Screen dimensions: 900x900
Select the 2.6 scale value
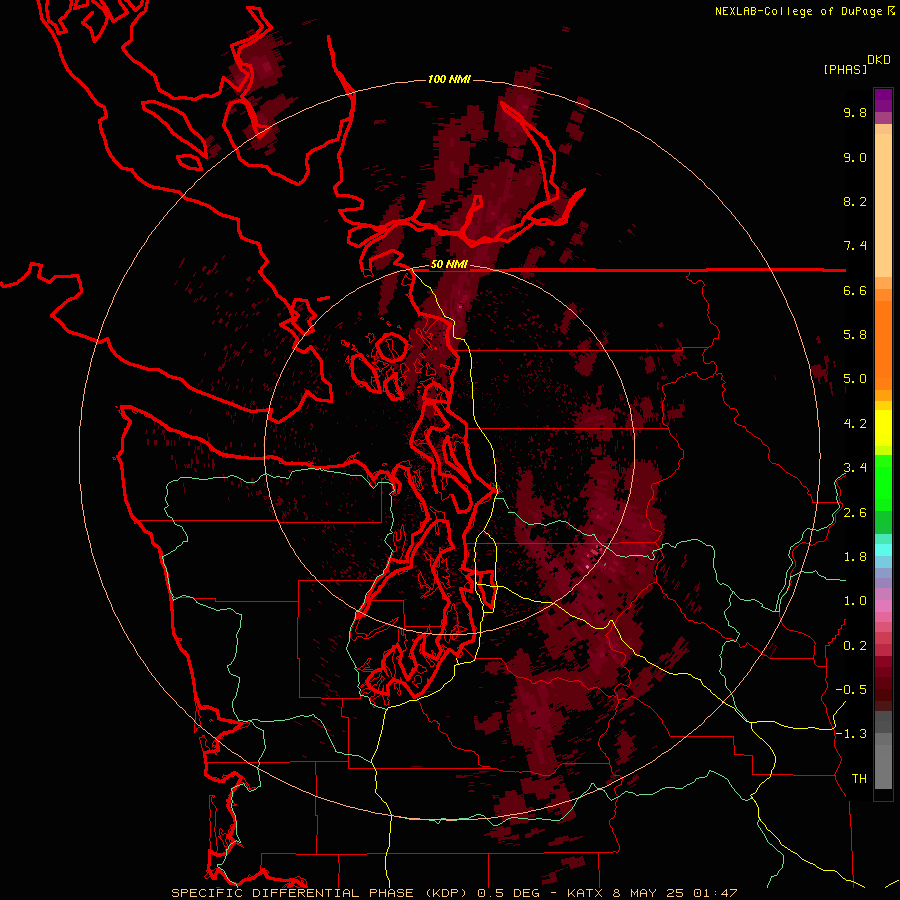tap(855, 513)
